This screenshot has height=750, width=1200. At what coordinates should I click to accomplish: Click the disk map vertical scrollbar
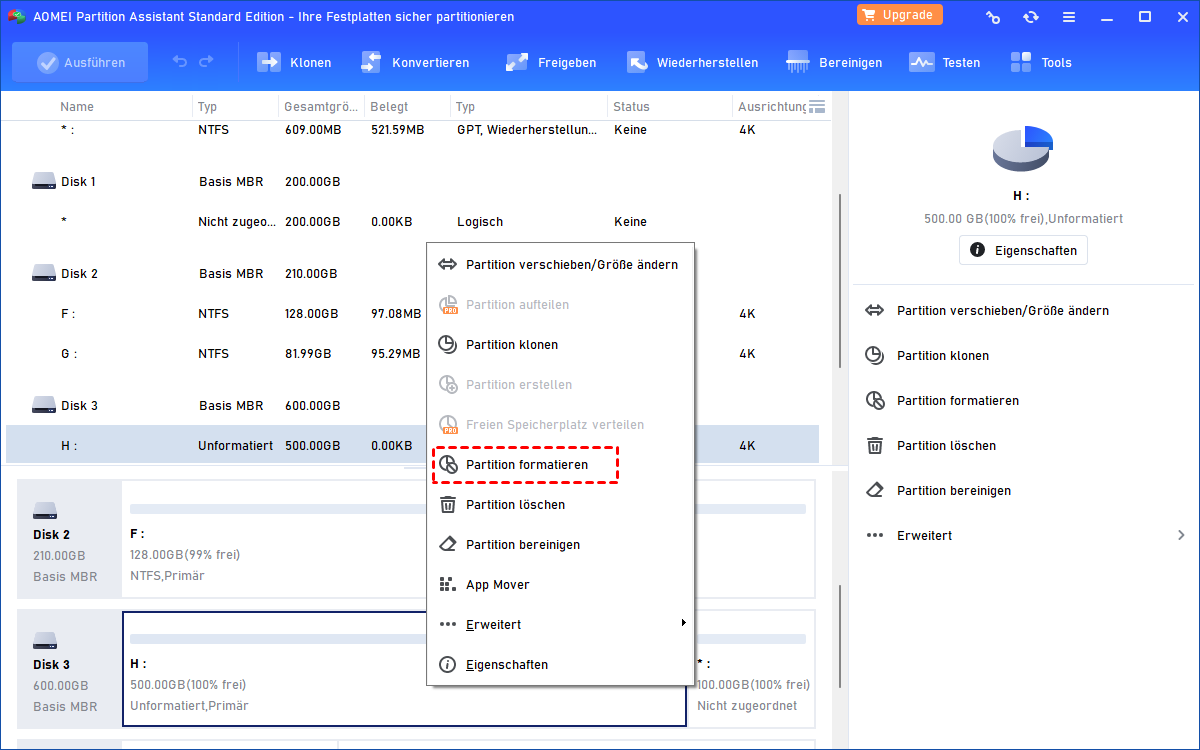click(839, 636)
